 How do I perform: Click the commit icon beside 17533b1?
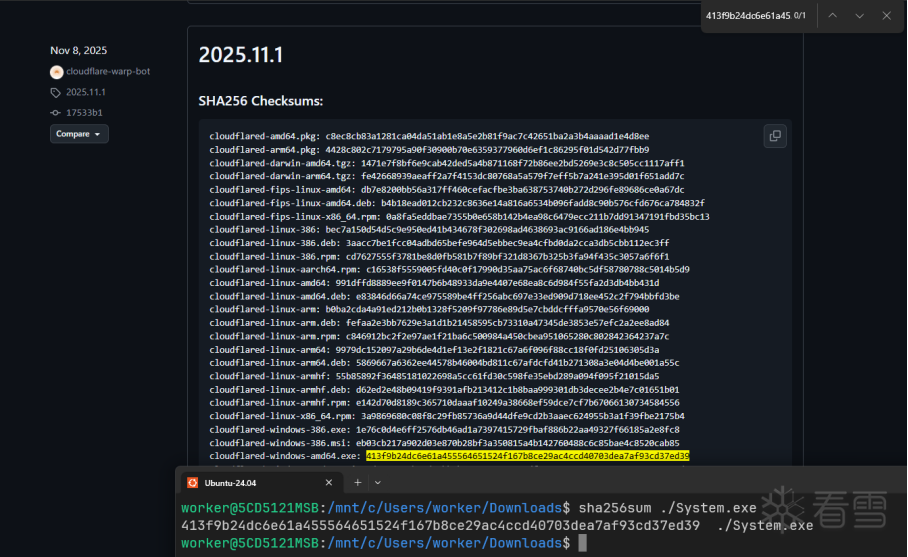pyautogui.click(x=56, y=113)
